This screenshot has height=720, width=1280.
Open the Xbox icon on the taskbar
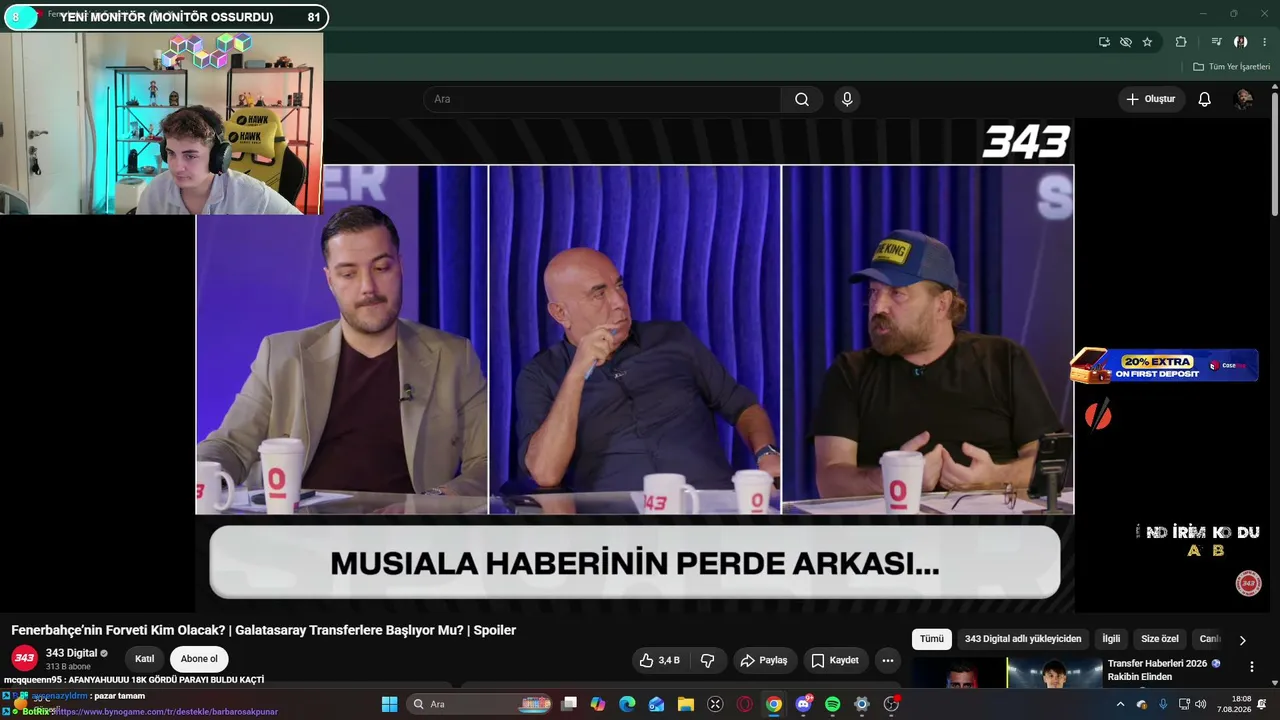715,704
